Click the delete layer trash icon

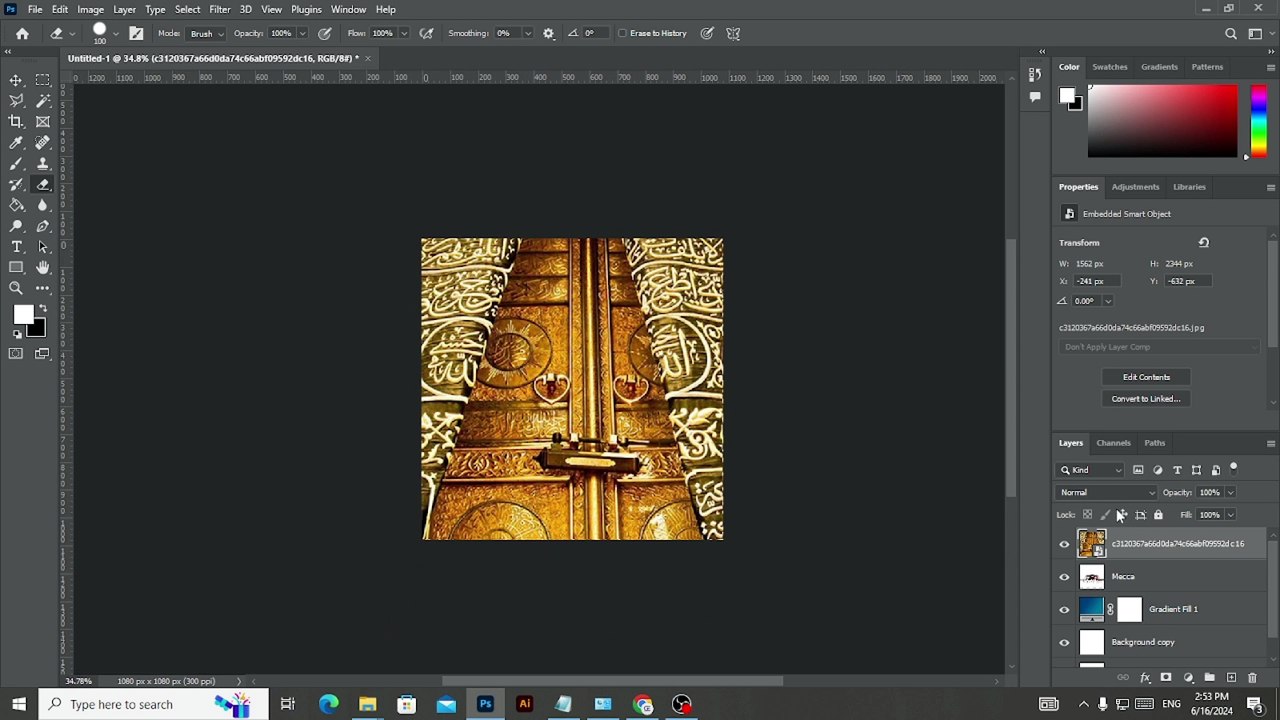[x=1252, y=678]
